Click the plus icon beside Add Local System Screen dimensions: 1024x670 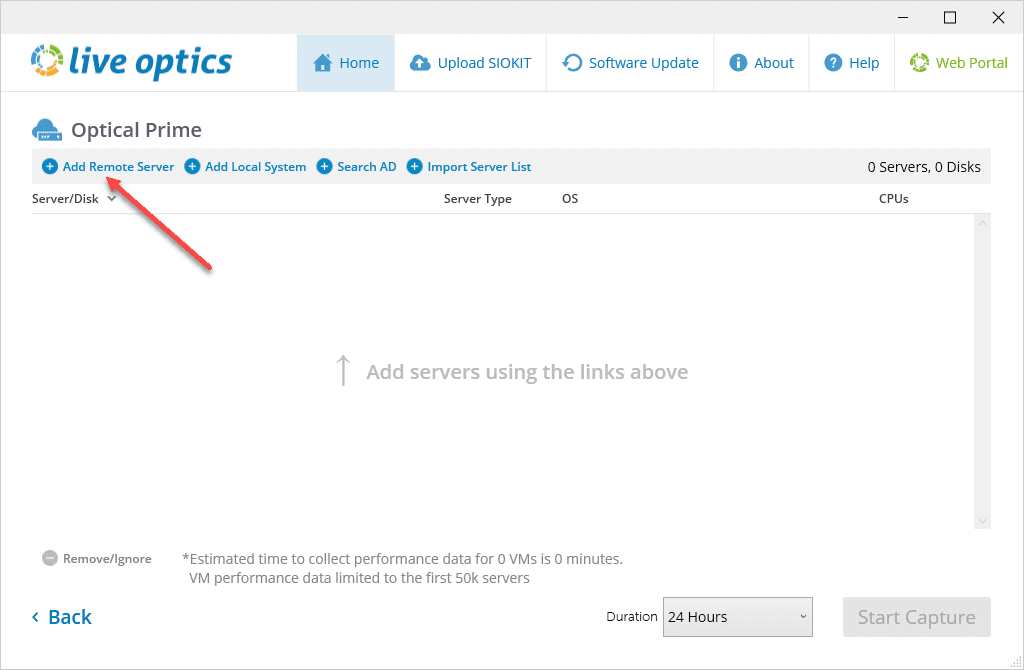[x=192, y=167]
